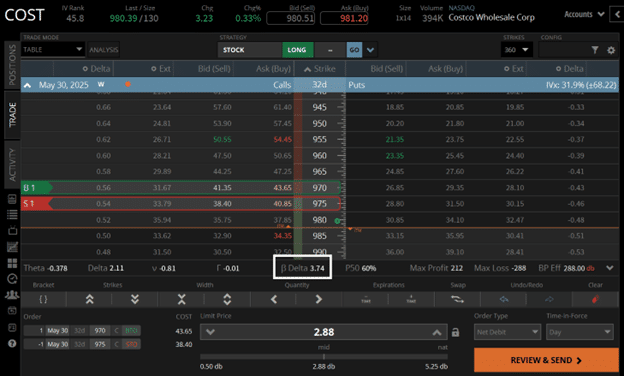Switch to the POSITIONS tab

click(x=12, y=64)
